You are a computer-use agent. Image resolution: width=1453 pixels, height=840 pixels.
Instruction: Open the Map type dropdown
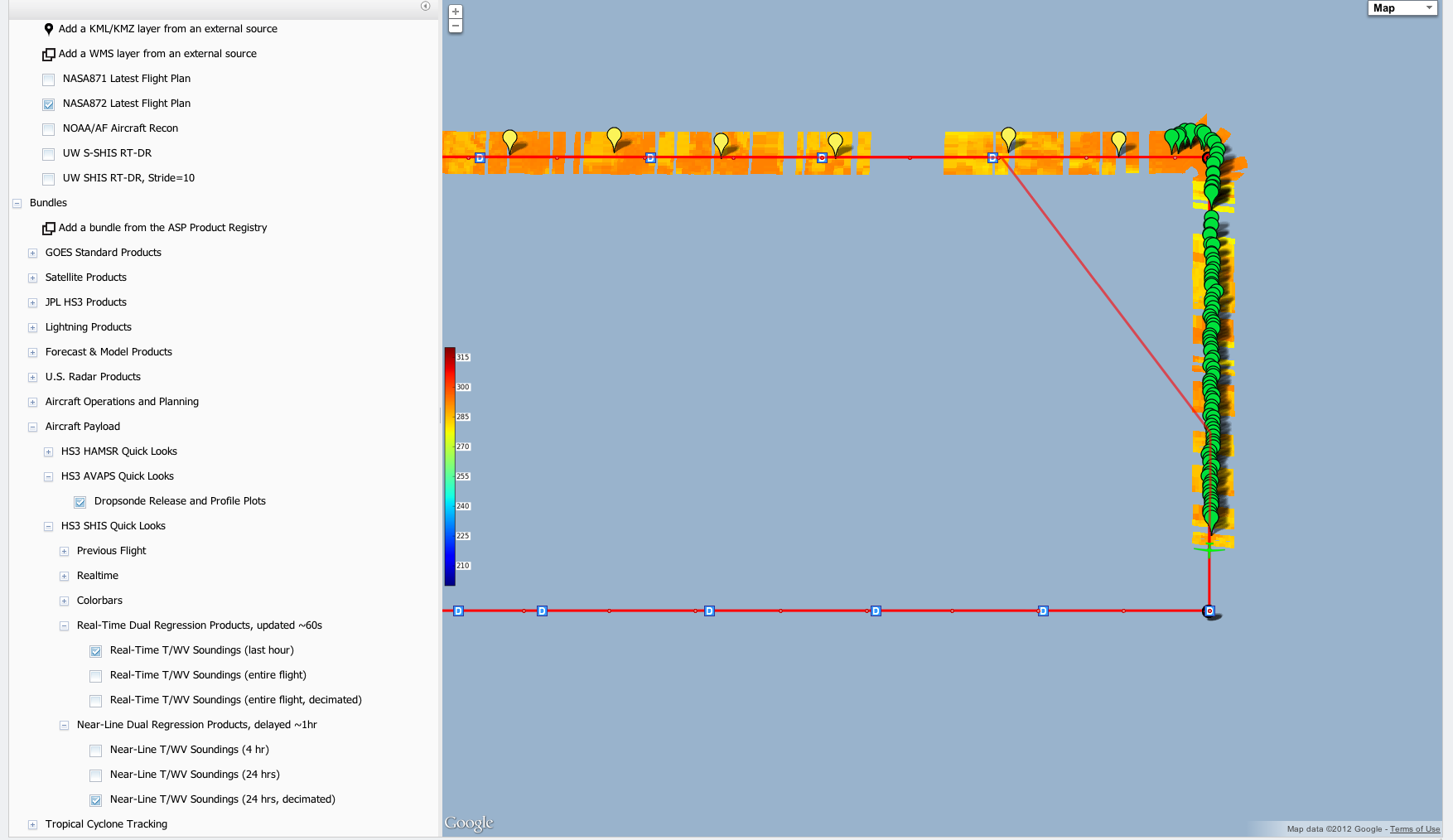pos(1402,8)
